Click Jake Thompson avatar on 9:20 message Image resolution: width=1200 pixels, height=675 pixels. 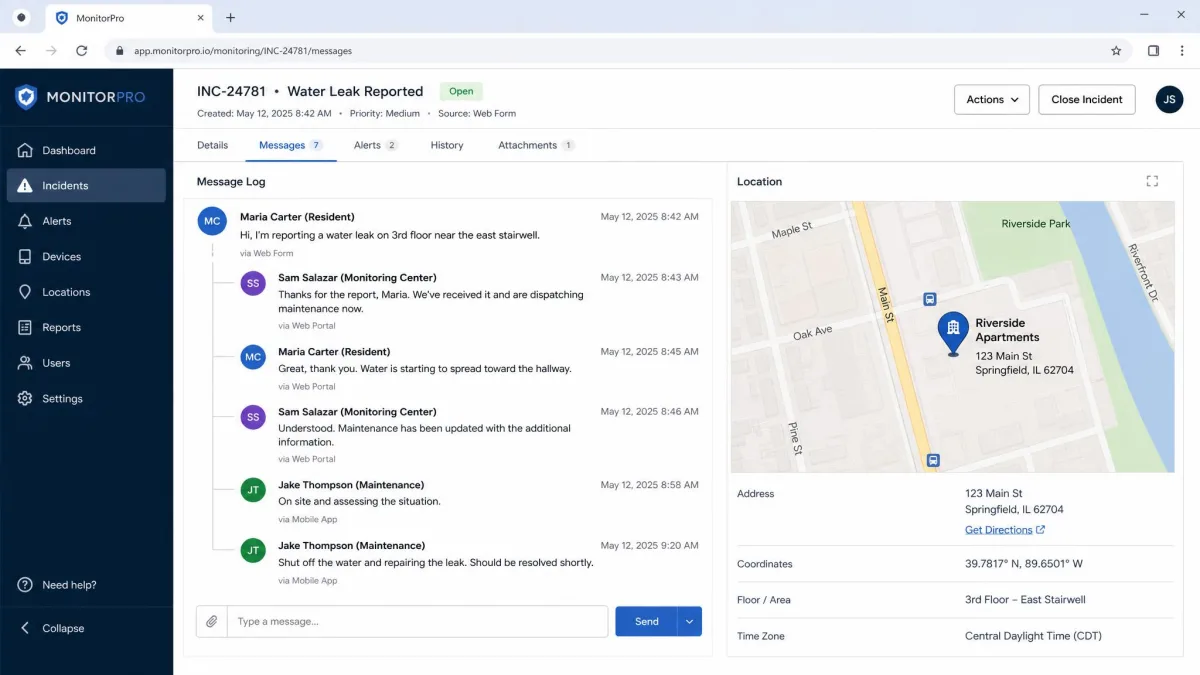point(253,550)
